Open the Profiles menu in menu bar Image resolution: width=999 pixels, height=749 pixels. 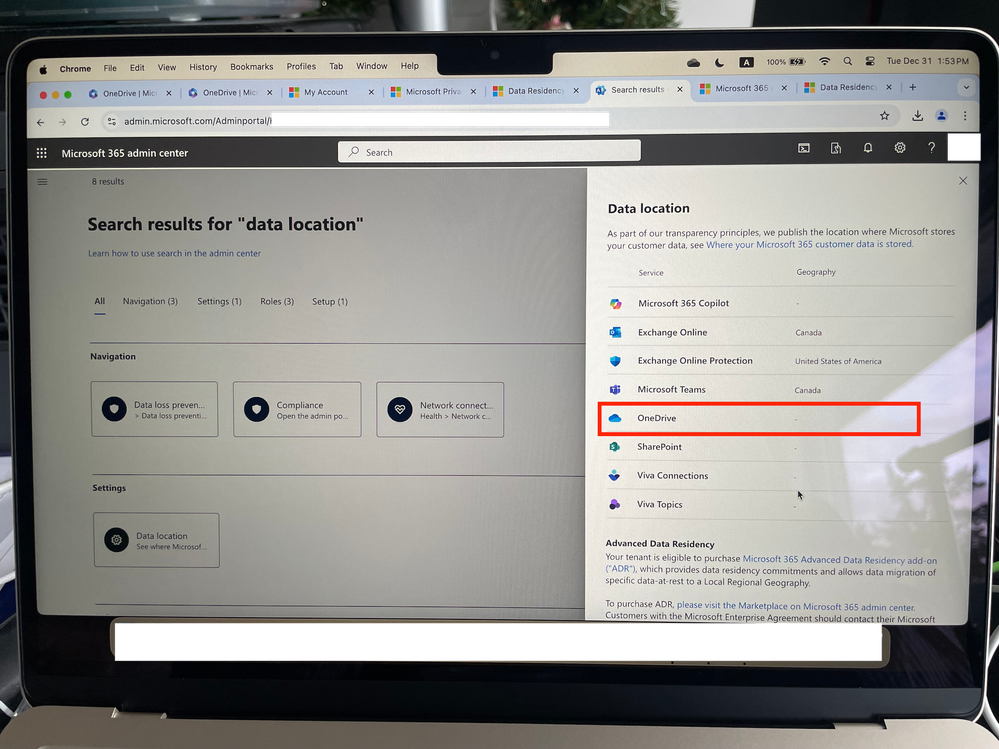point(301,66)
